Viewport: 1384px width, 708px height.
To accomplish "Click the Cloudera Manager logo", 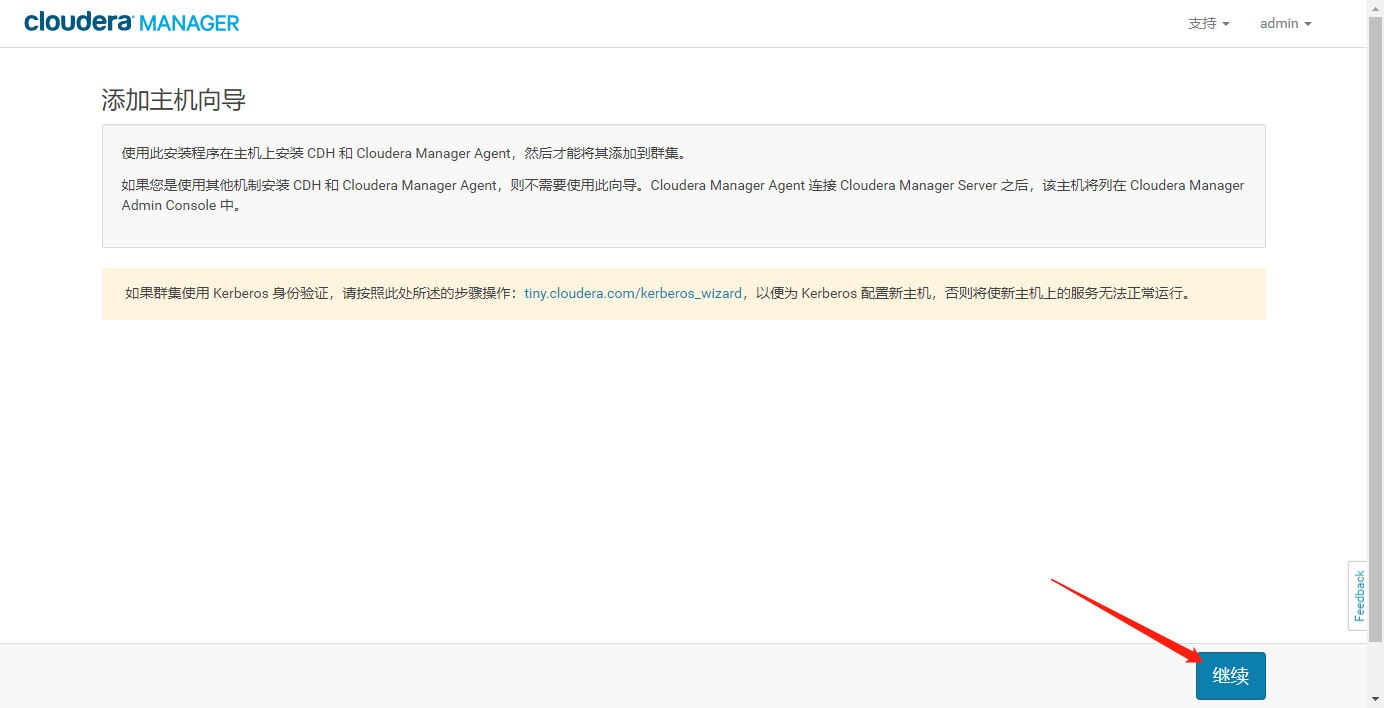I will pos(132,22).
